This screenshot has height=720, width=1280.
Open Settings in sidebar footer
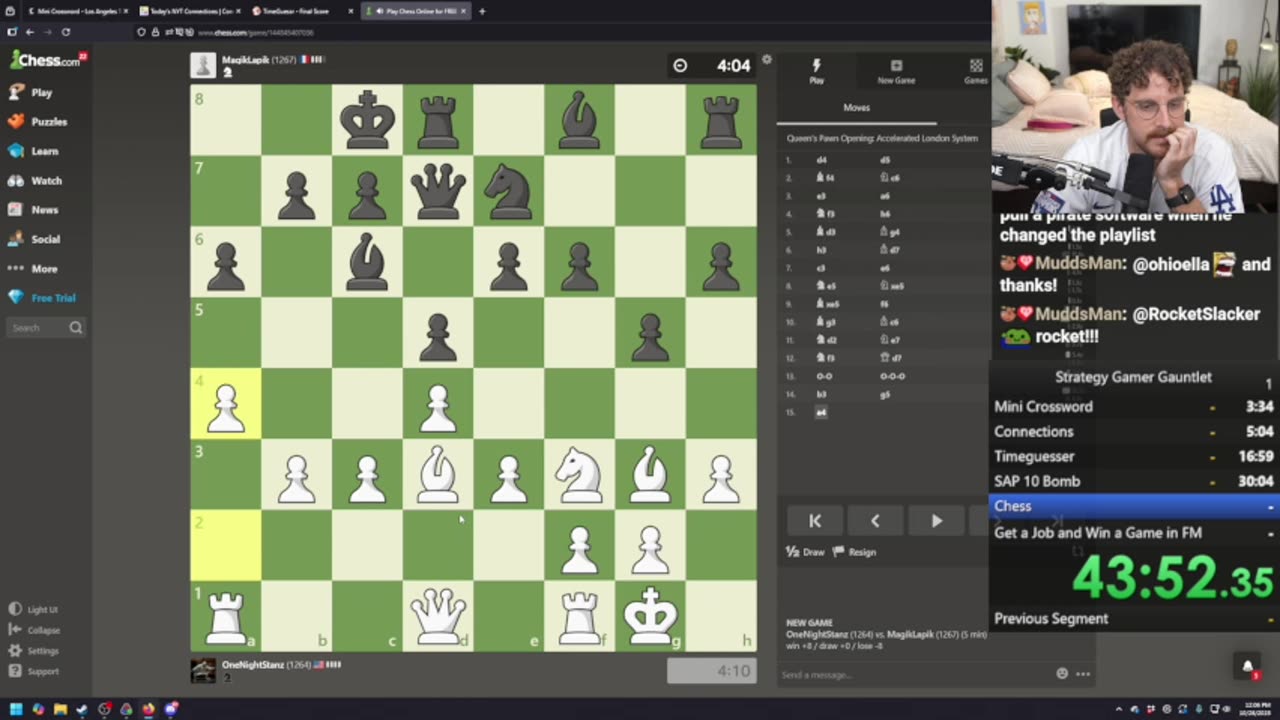tap(34, 651)
